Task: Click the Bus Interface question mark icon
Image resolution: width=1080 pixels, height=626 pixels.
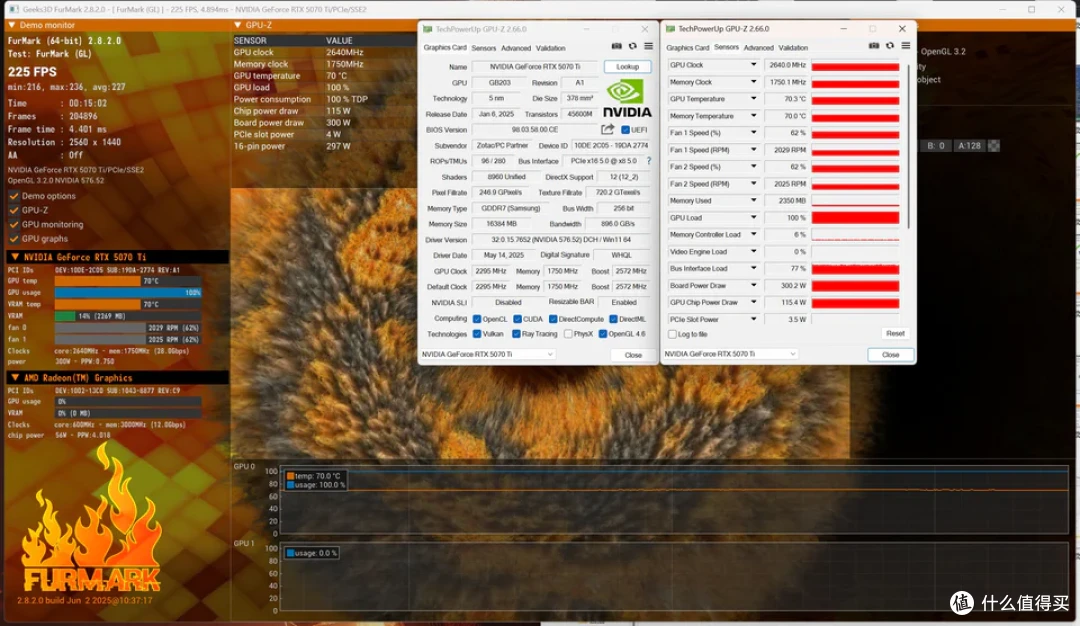Action: pyautogui.click(x=648, y=160)
